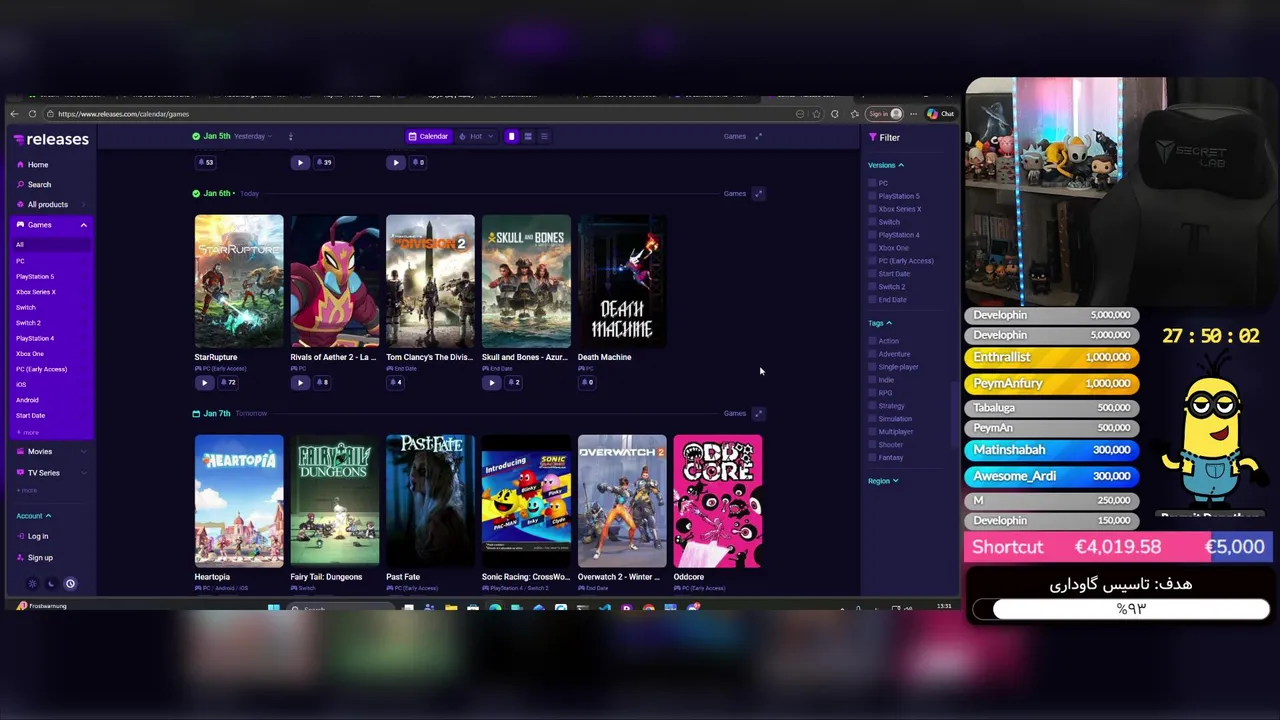The image size is (1280, 720).
Task: Click Death Machine bell showing 0
Action: (587, 382)
